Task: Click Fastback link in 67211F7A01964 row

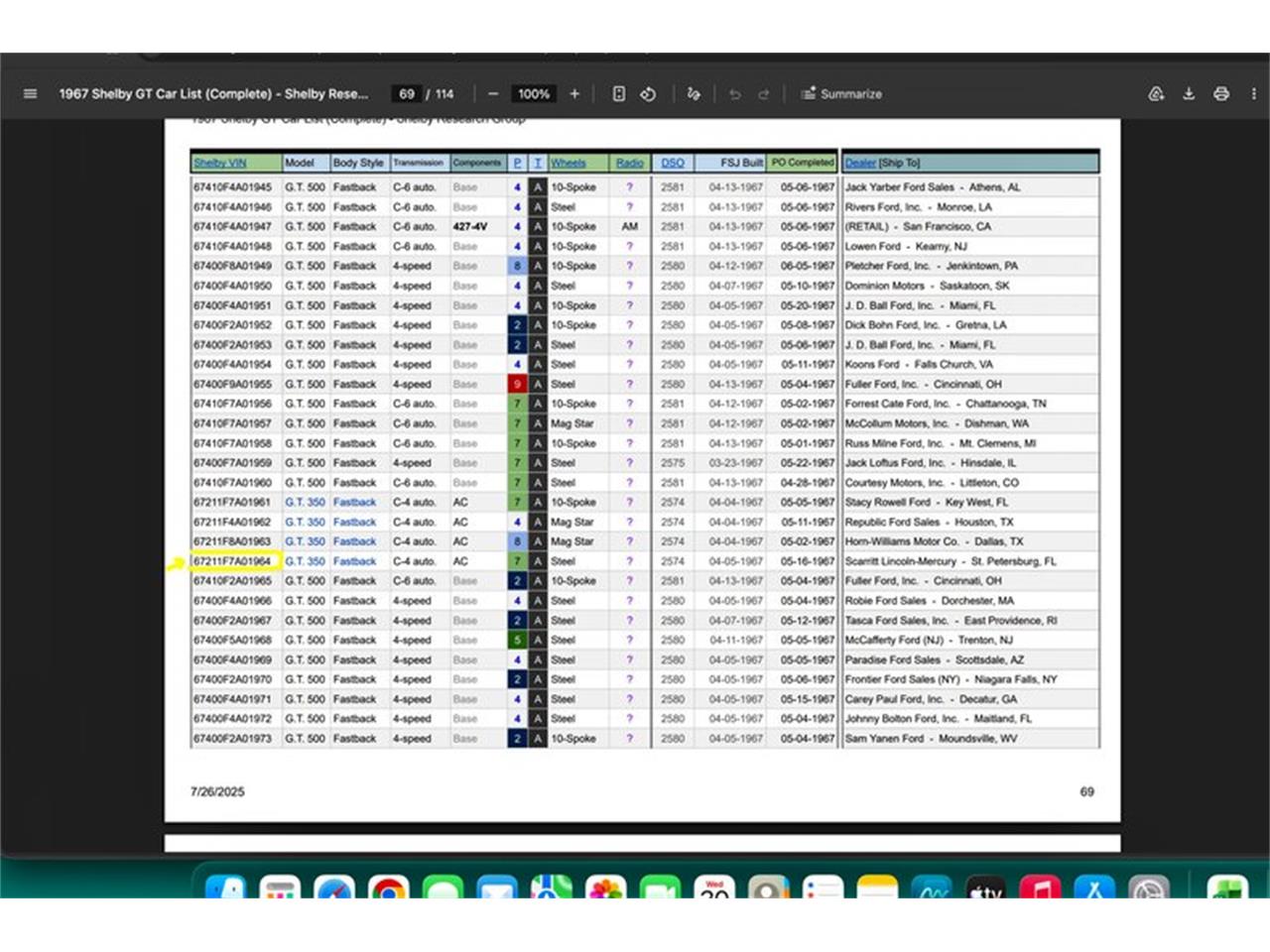Action: click(x=354, y=561)
